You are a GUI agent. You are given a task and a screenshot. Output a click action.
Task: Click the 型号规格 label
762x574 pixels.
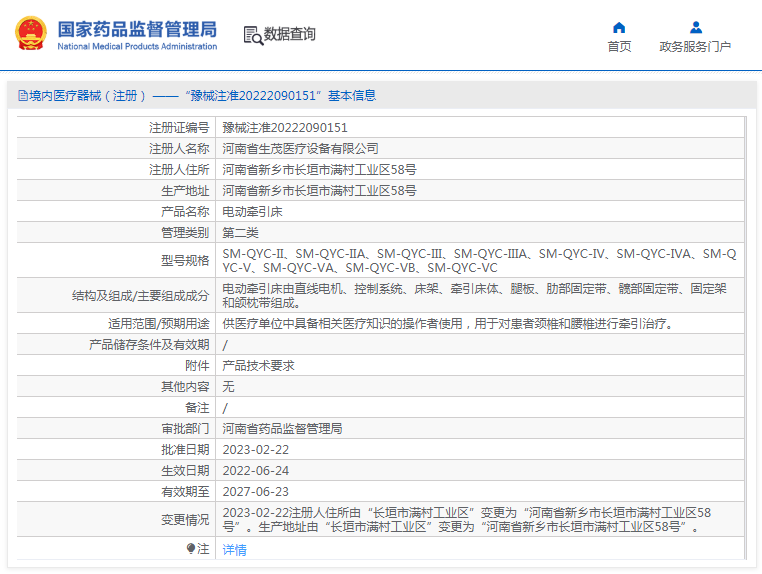point(185,261)
